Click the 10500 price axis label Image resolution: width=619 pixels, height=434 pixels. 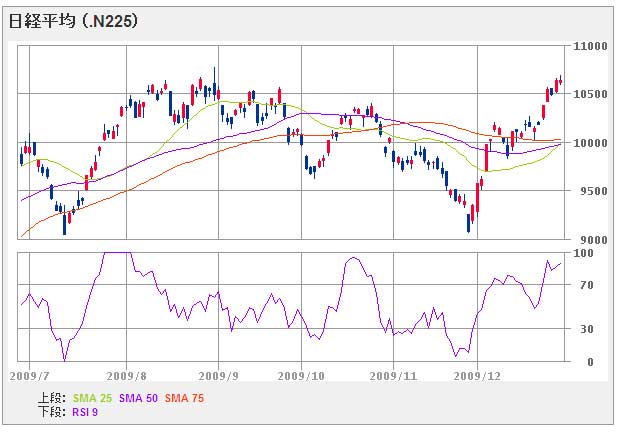coord(590,94)
